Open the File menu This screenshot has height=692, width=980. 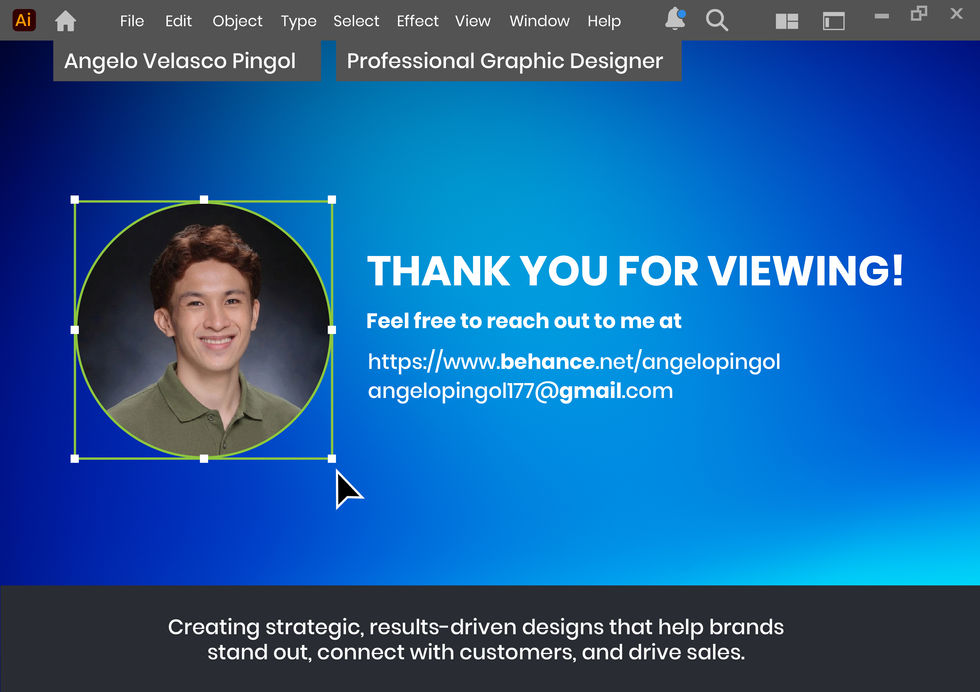coord(132,21)
